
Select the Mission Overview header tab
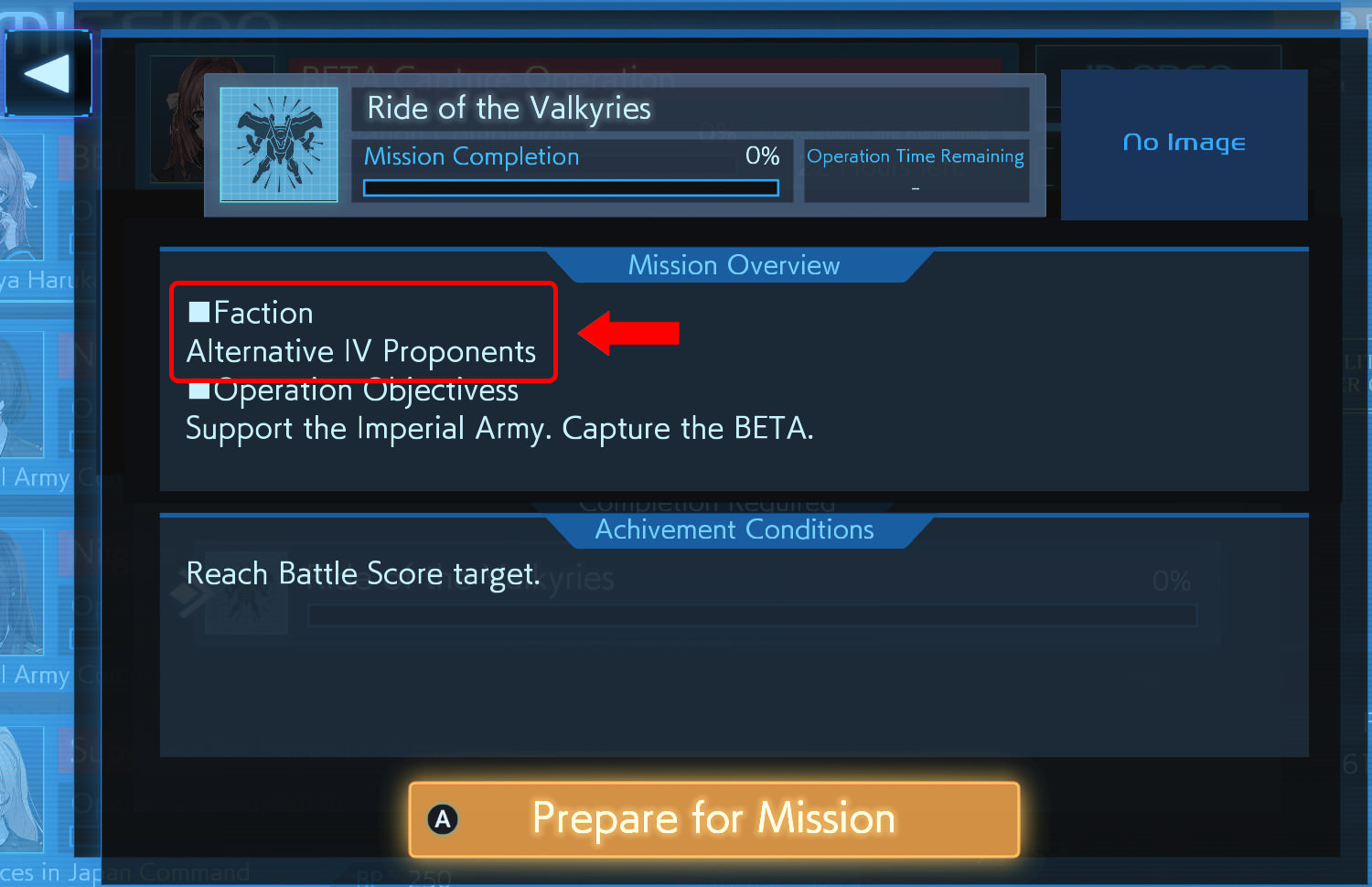[734, 265]
